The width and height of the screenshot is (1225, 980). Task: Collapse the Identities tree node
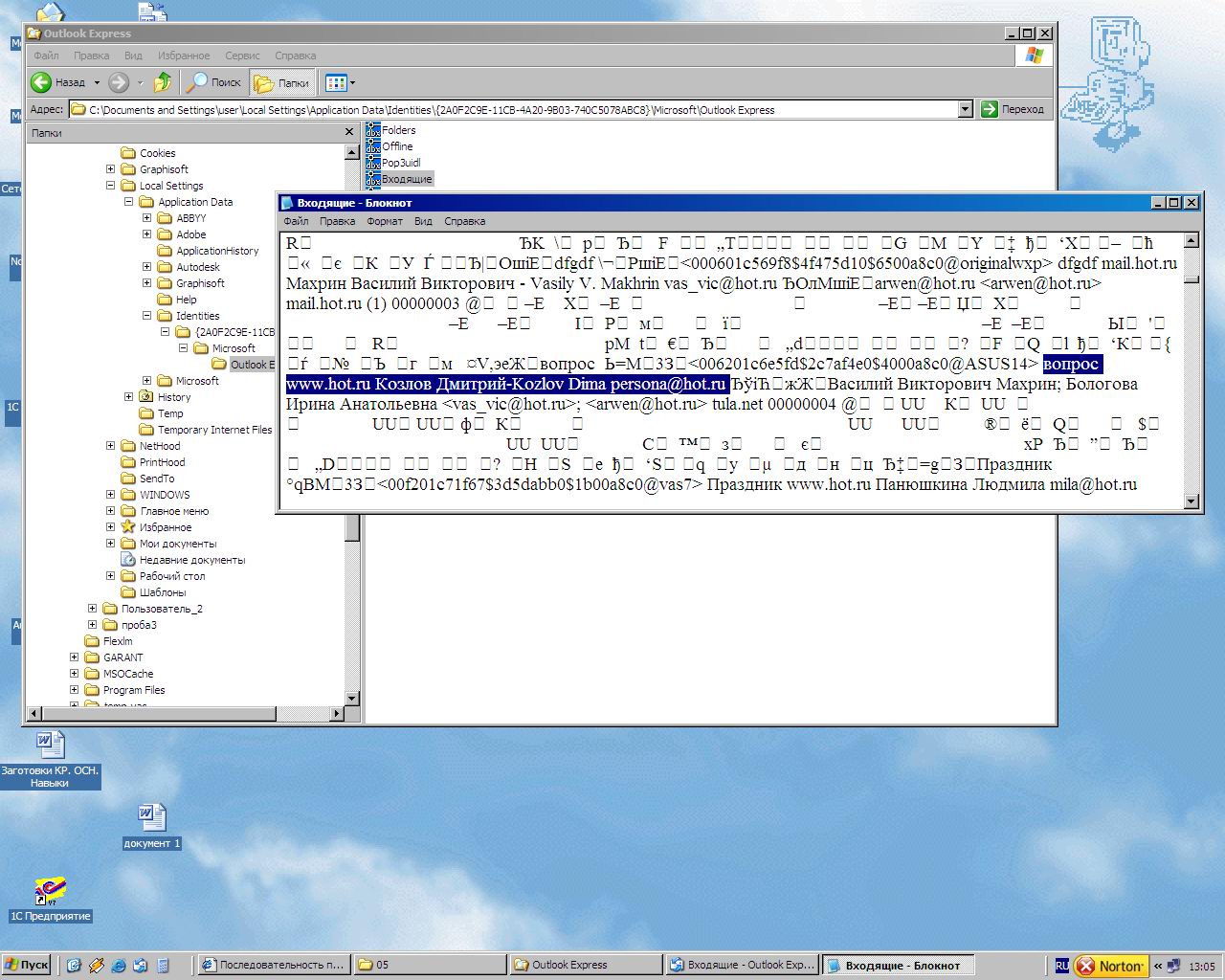pos(146,316)
